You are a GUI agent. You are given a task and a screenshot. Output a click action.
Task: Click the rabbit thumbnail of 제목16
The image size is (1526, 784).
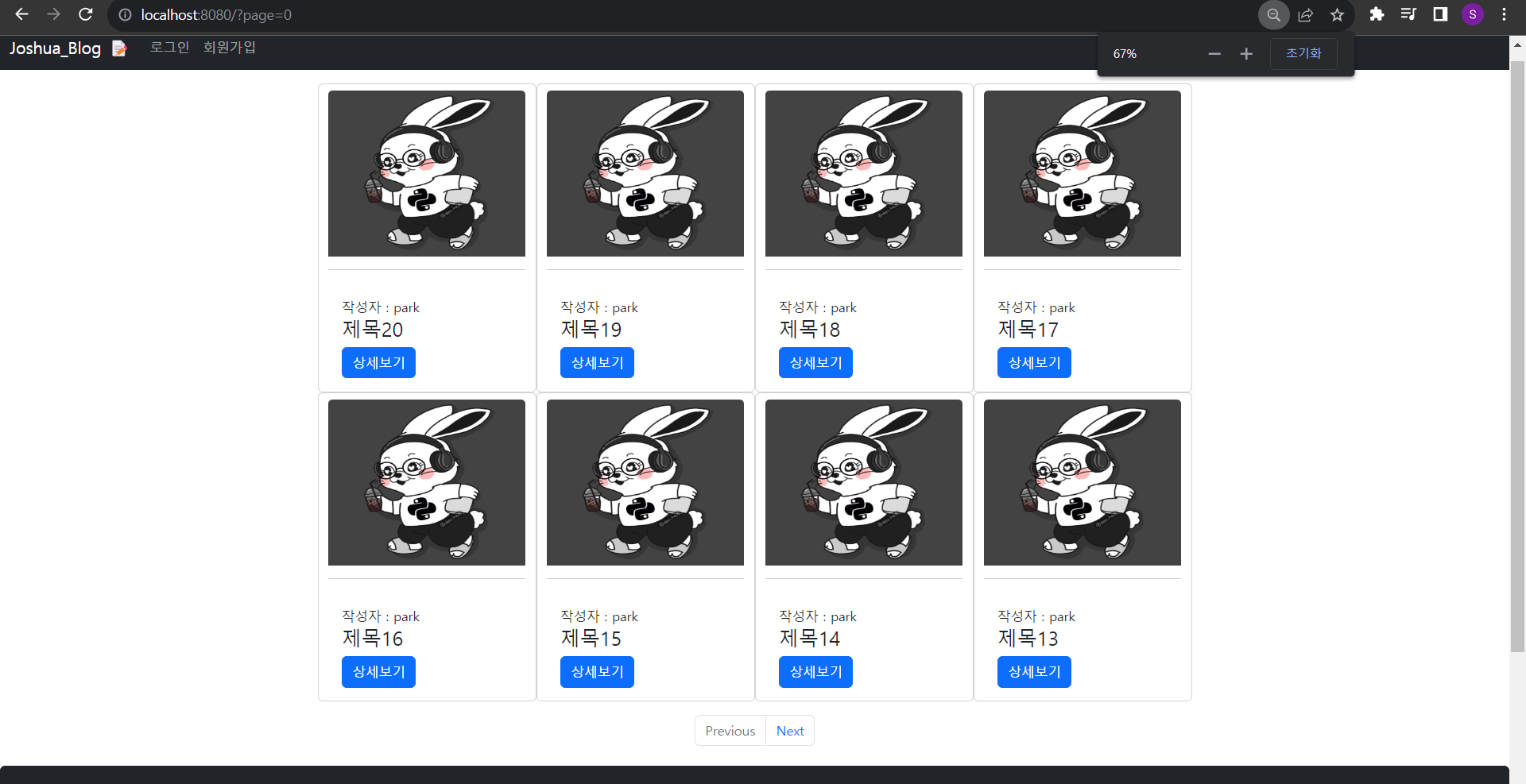tap(427, 482)
